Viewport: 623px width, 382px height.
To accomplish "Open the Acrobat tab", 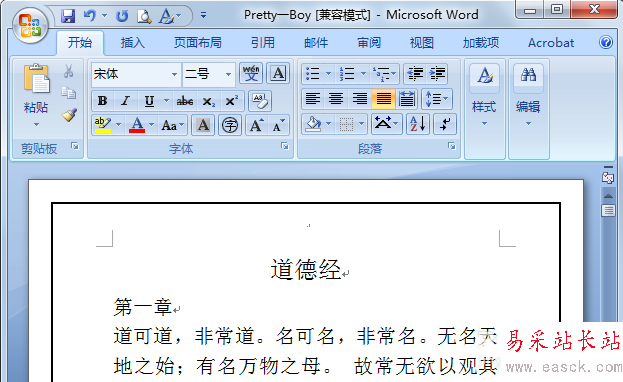I will tap(551, 43).
